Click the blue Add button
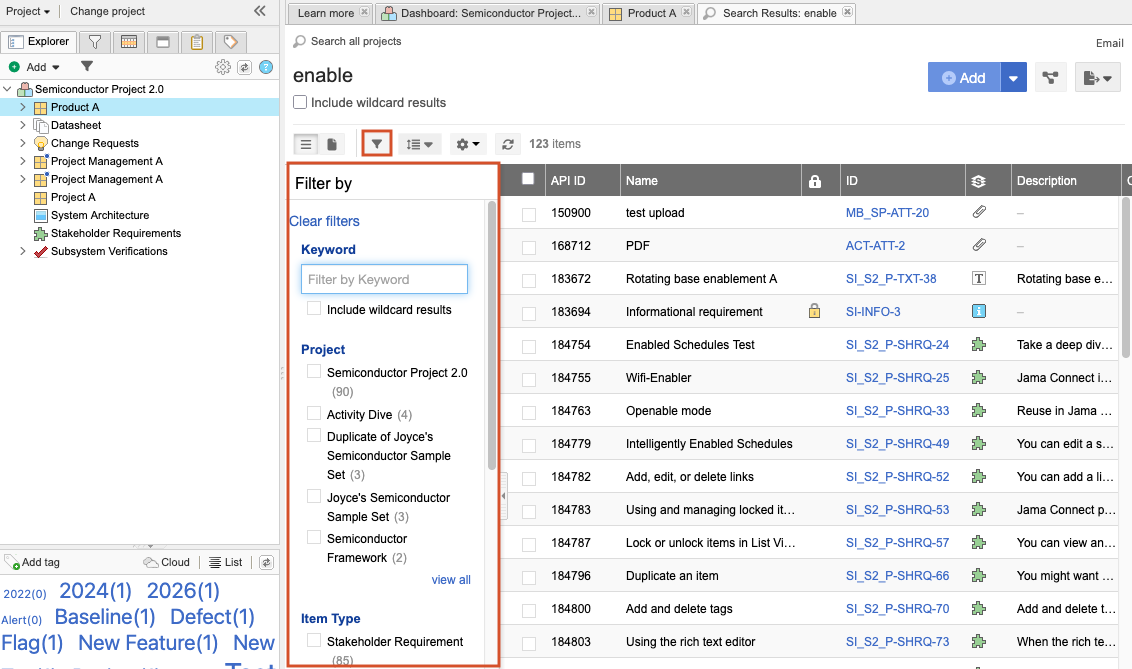The image size is (1132, 669). click(965, 77)
